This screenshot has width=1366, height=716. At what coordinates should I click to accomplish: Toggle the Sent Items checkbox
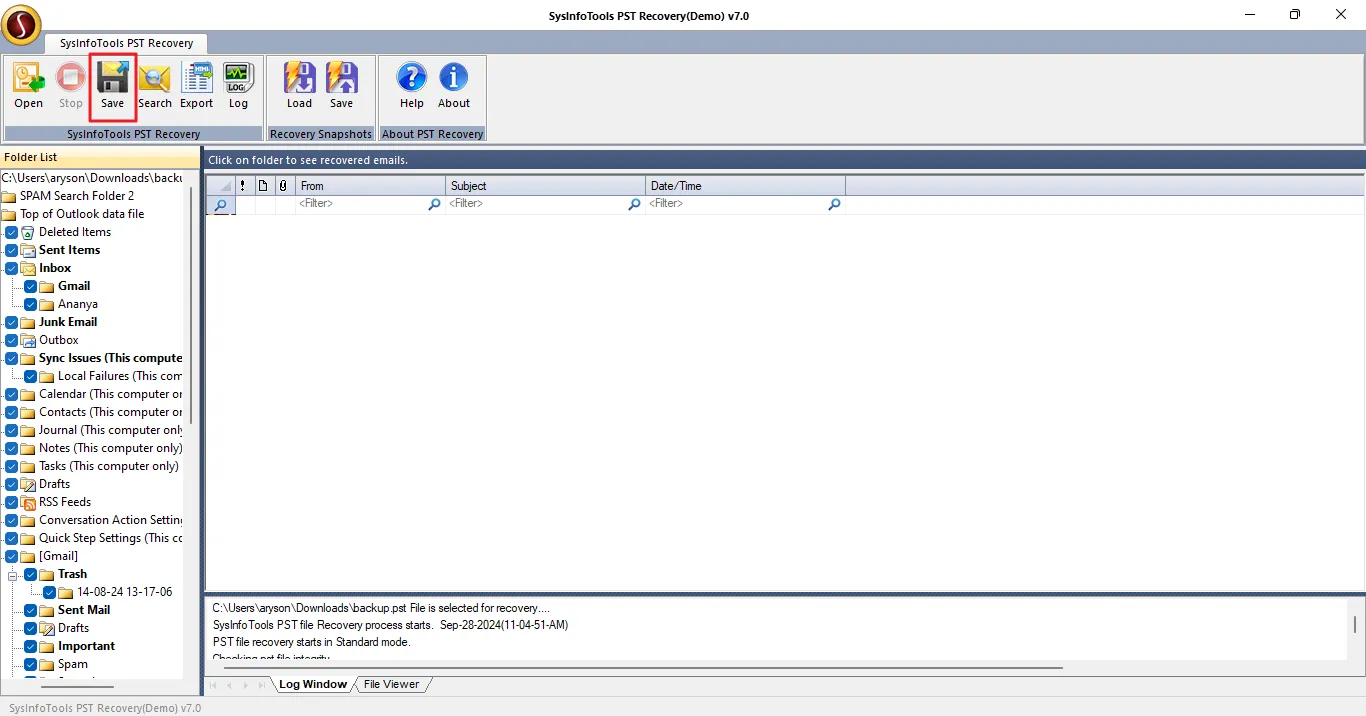click(12, 250)
